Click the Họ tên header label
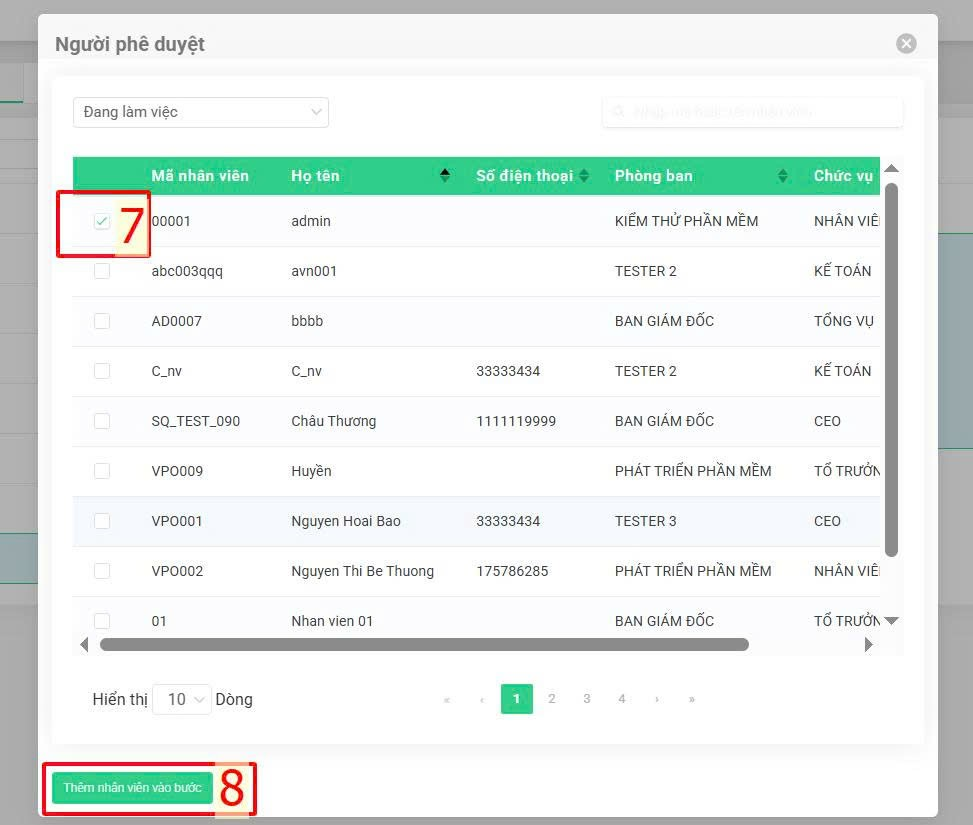The image size is (973, 825). 315,176
